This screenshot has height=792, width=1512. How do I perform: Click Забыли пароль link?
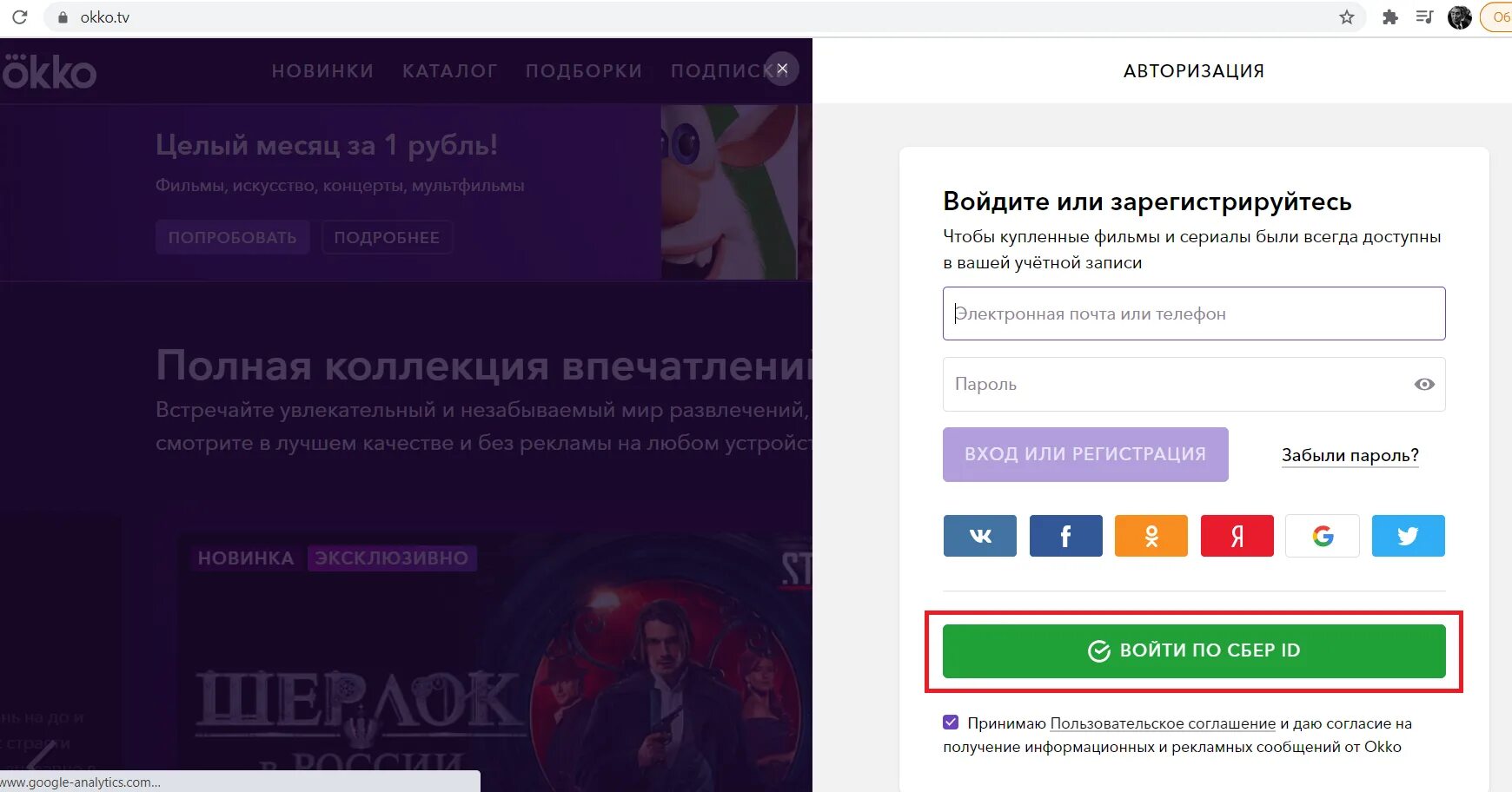[1350, 455]
